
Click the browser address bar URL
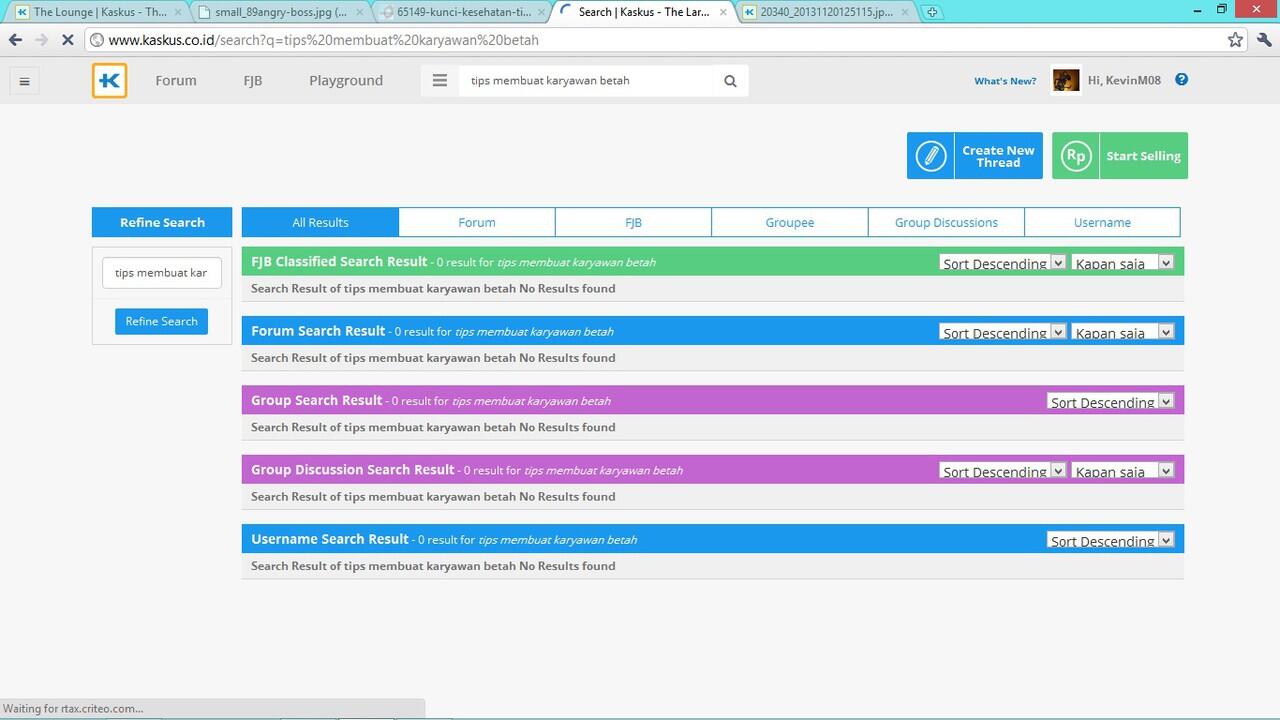(x=324, y=40)
